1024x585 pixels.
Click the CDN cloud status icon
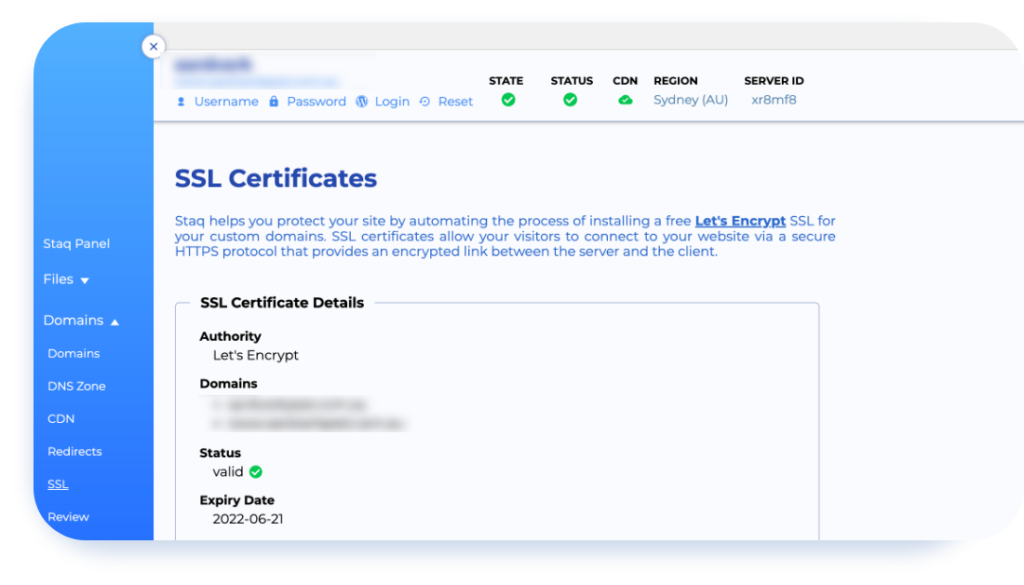click(624, 100)
